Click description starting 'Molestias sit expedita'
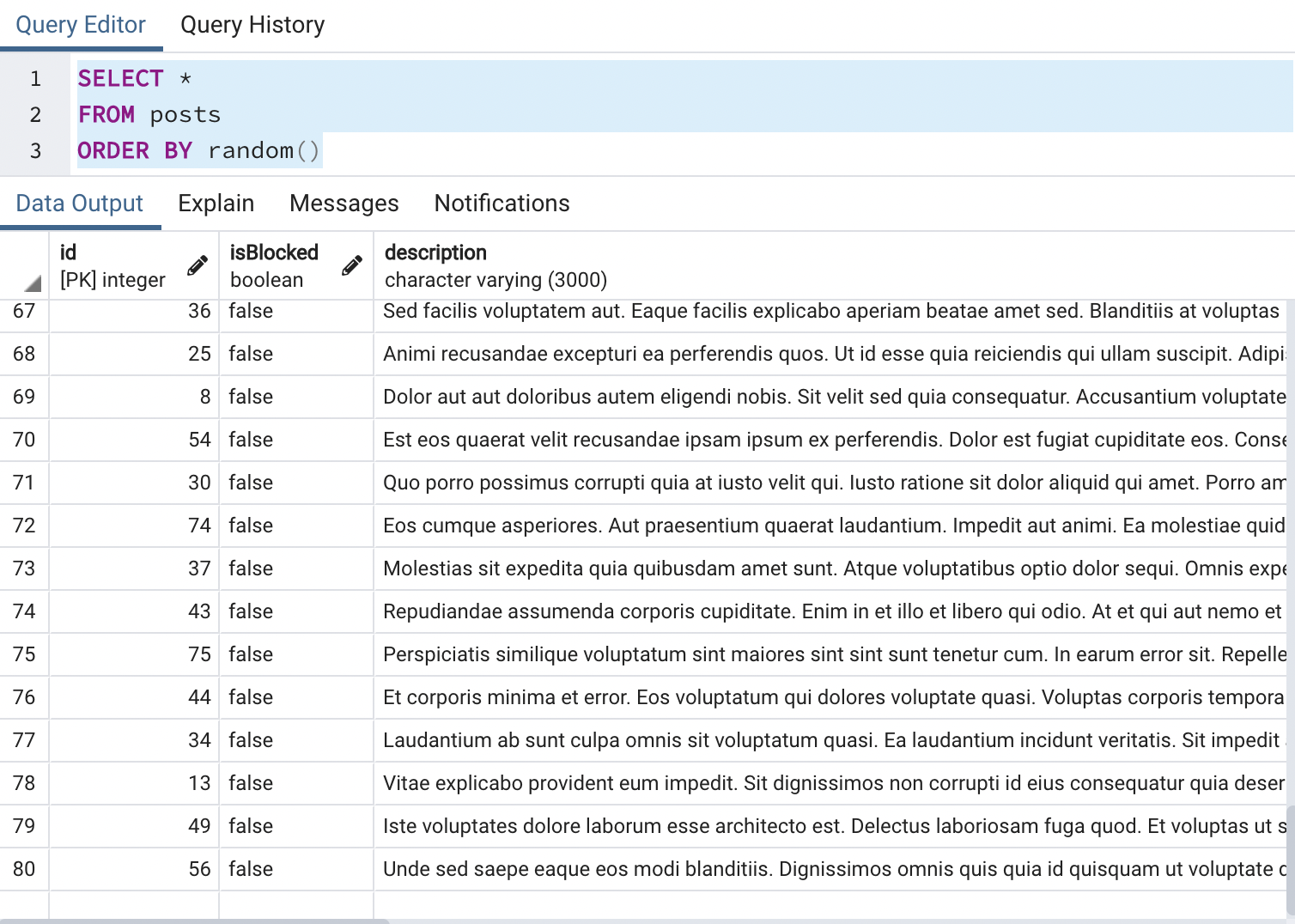The width and height of the screenshot is (1295, 924). coord(830,568)
